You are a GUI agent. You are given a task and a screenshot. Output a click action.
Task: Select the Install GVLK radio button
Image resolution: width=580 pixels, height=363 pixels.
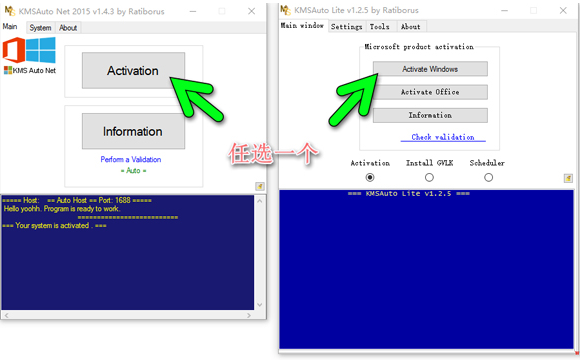[x=429, y=178]
